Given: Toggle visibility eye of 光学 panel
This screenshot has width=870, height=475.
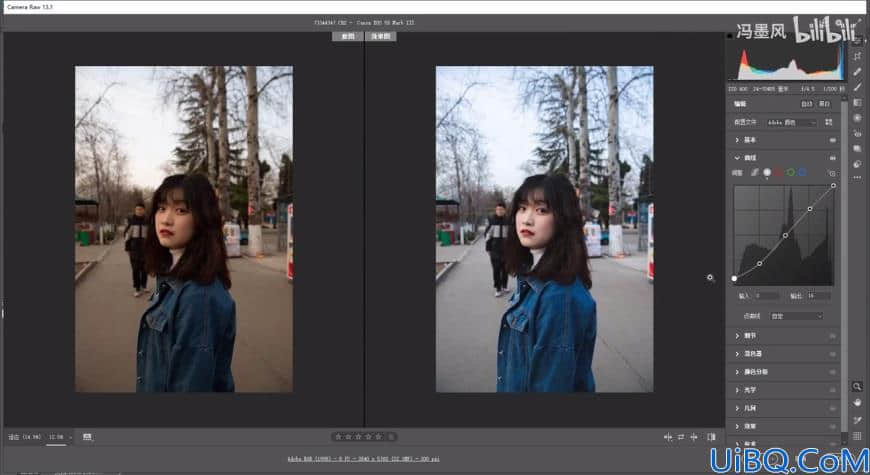Looking at the screenshot, I should pyautogui.click(x=832, y=390).
